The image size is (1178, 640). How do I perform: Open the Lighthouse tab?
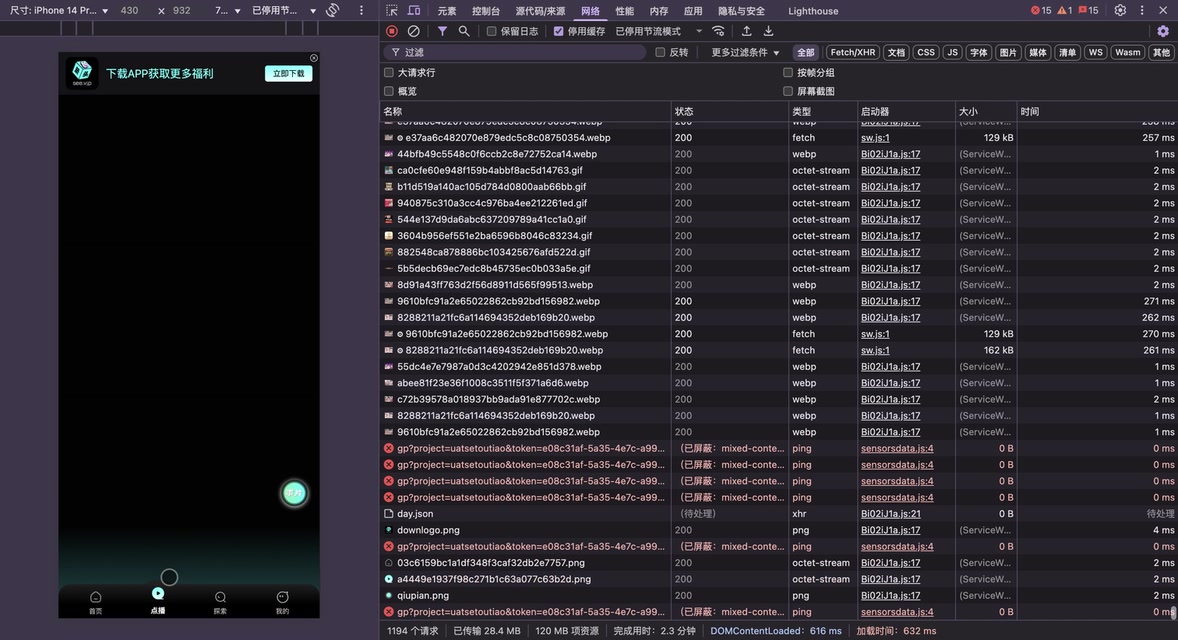coord(813,10)
